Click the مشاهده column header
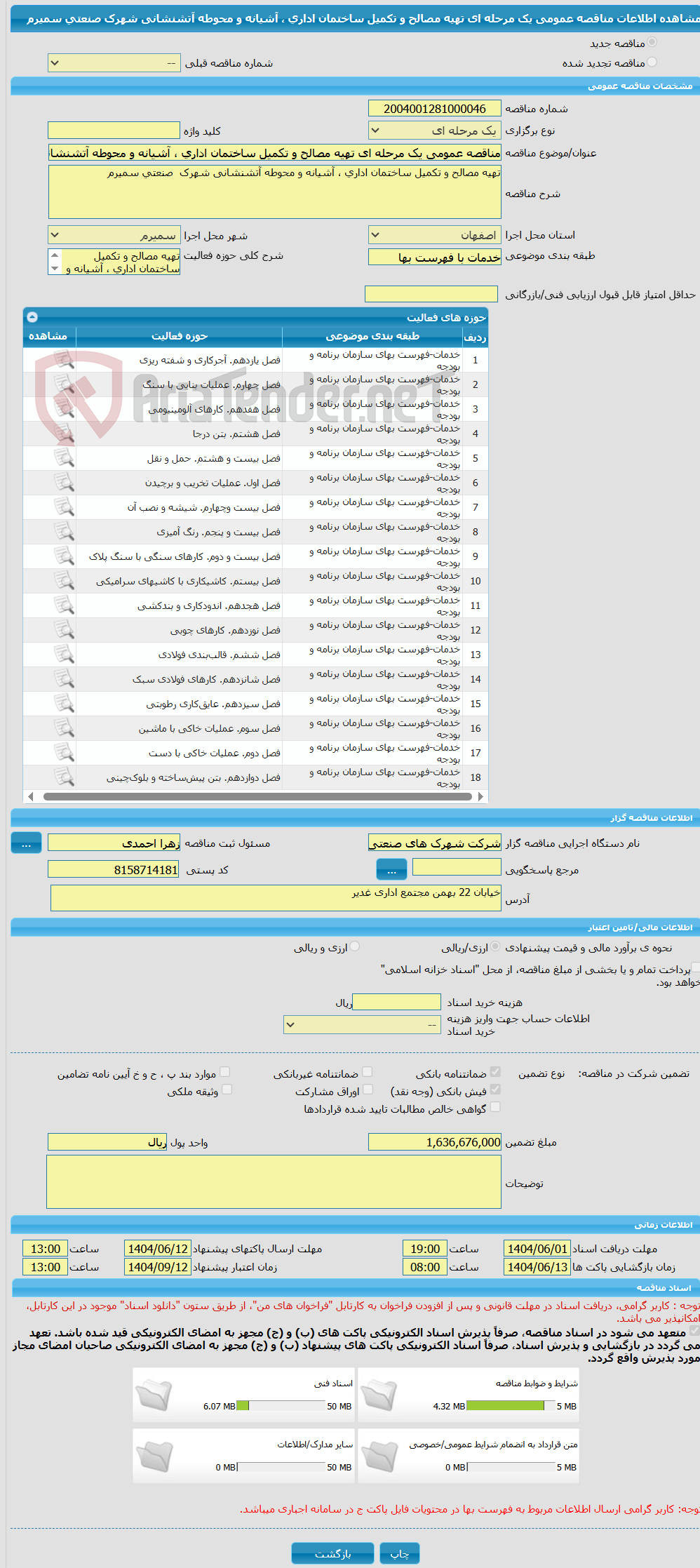This screenshot has height=1568, width=700. click(49, 337)
